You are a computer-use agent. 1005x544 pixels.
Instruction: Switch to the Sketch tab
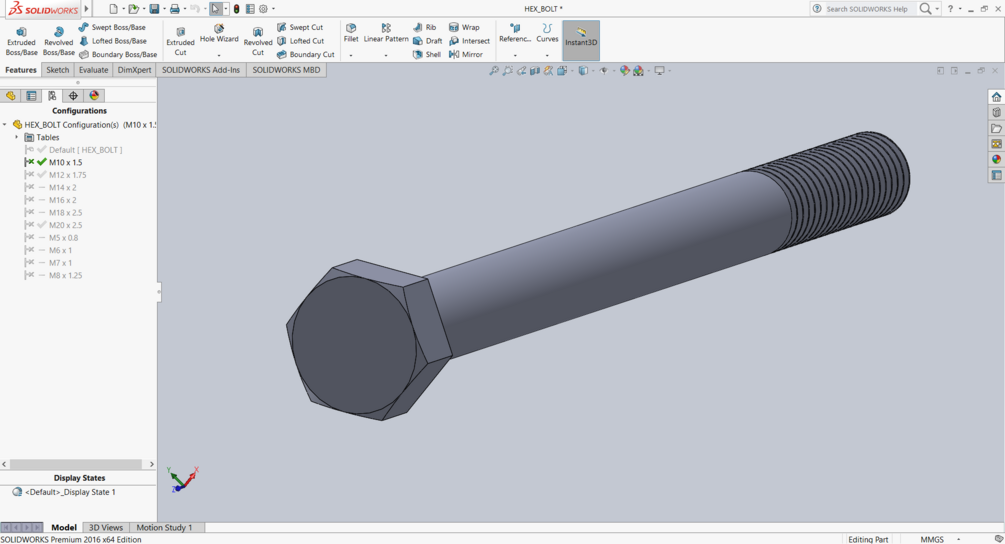pos(58,70)
